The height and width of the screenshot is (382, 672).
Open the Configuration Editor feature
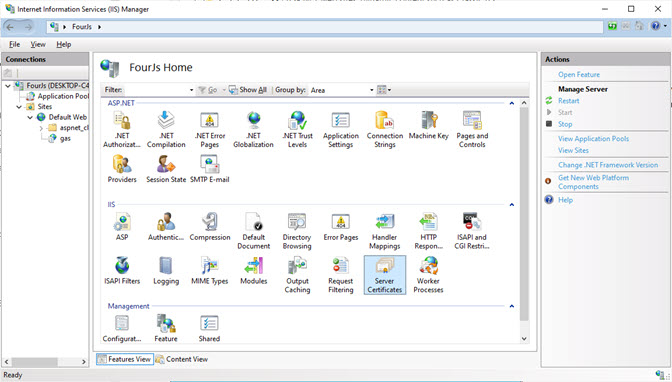coord(122,328)
